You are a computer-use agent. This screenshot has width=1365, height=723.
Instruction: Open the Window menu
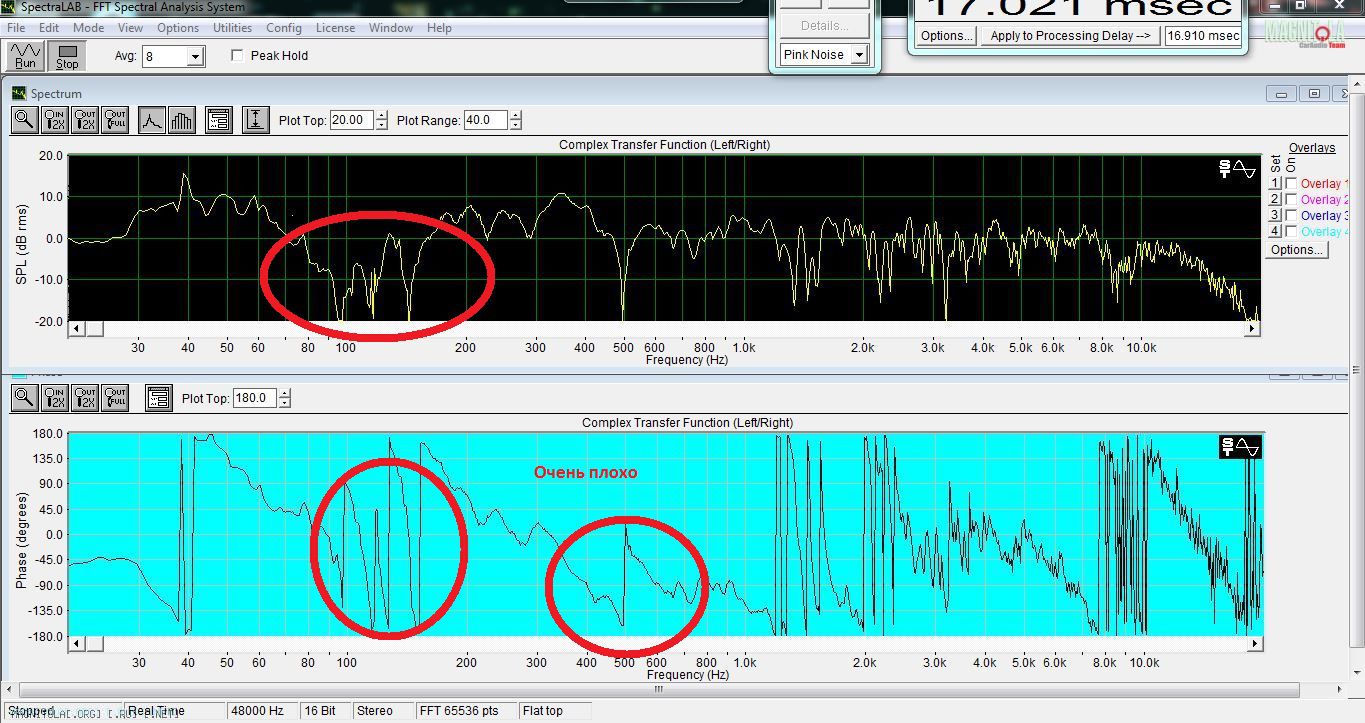pyautogui.click(x=390, y=28)
